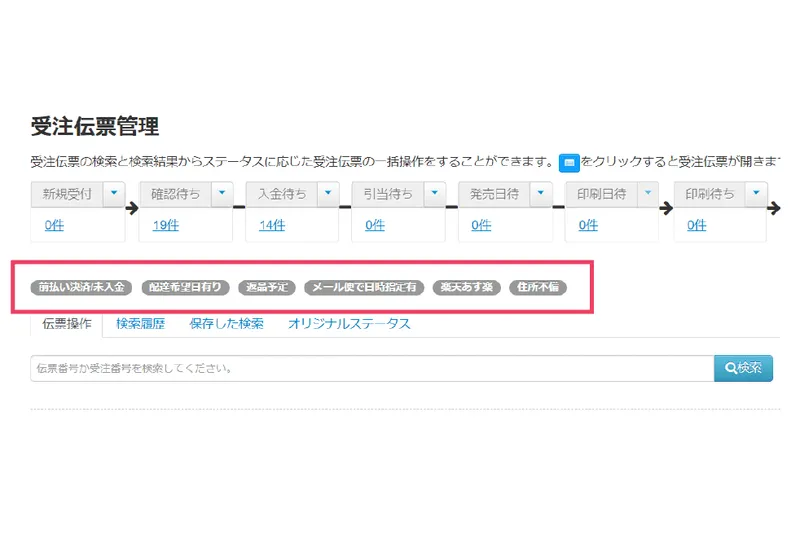Open the 0件 link under 印刷待ち

(696, 225)
